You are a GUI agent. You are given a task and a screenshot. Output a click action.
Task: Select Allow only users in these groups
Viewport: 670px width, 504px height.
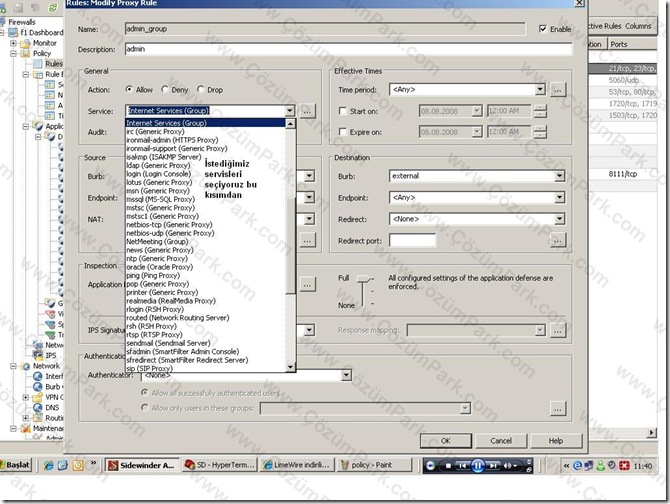point(144,407)
